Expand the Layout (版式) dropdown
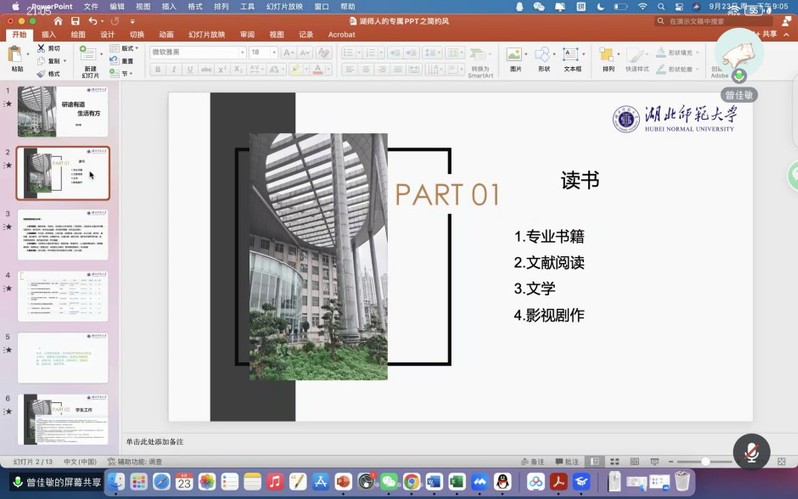798x499 pixels. click(128, 48)
